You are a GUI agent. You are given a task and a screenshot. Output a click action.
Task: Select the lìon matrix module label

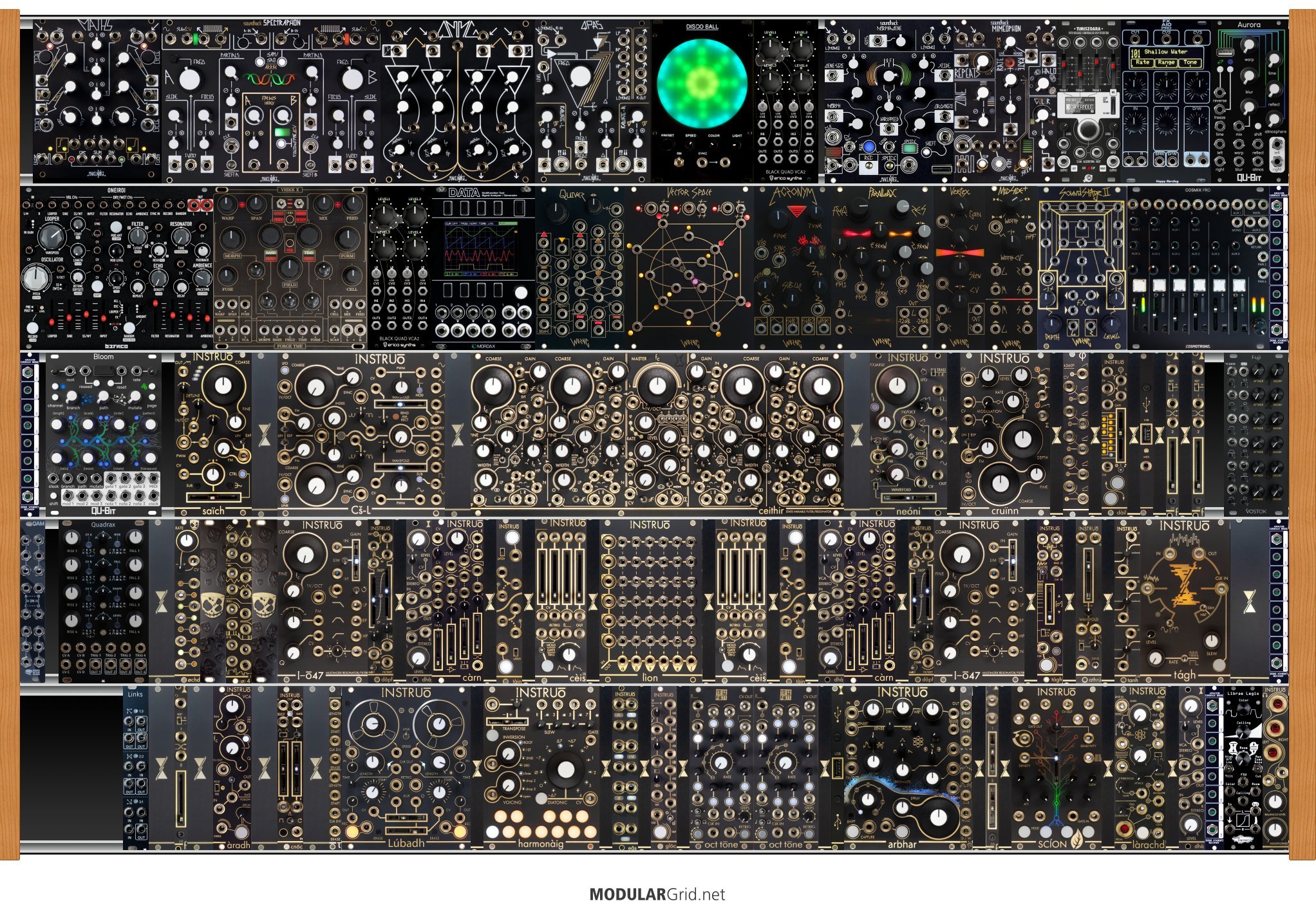[650, 678]
